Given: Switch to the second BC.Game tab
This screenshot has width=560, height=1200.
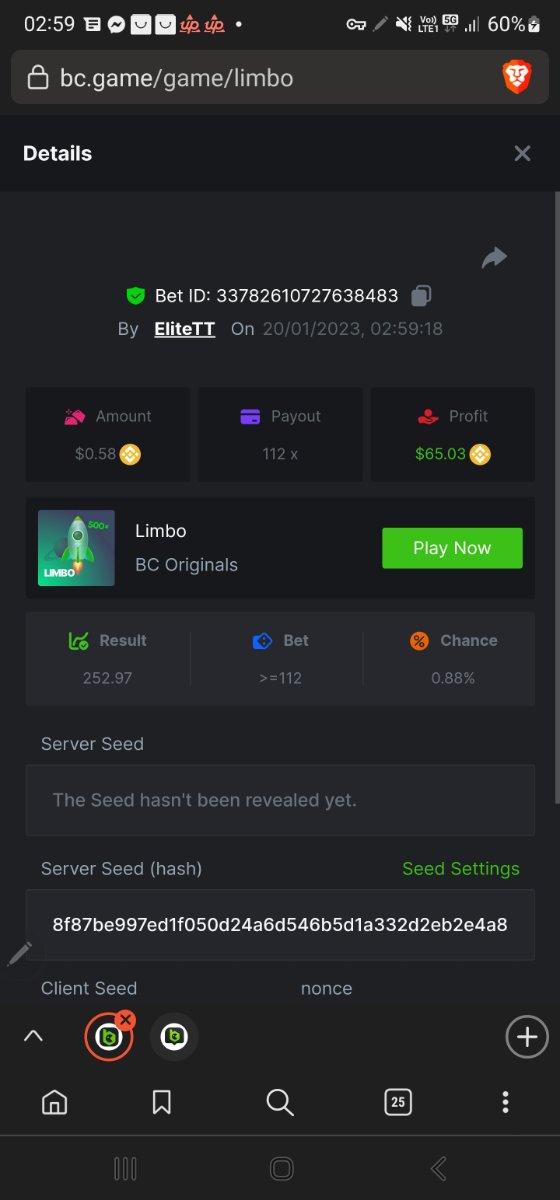Looking at the screenshot, I should (174, 1037).
